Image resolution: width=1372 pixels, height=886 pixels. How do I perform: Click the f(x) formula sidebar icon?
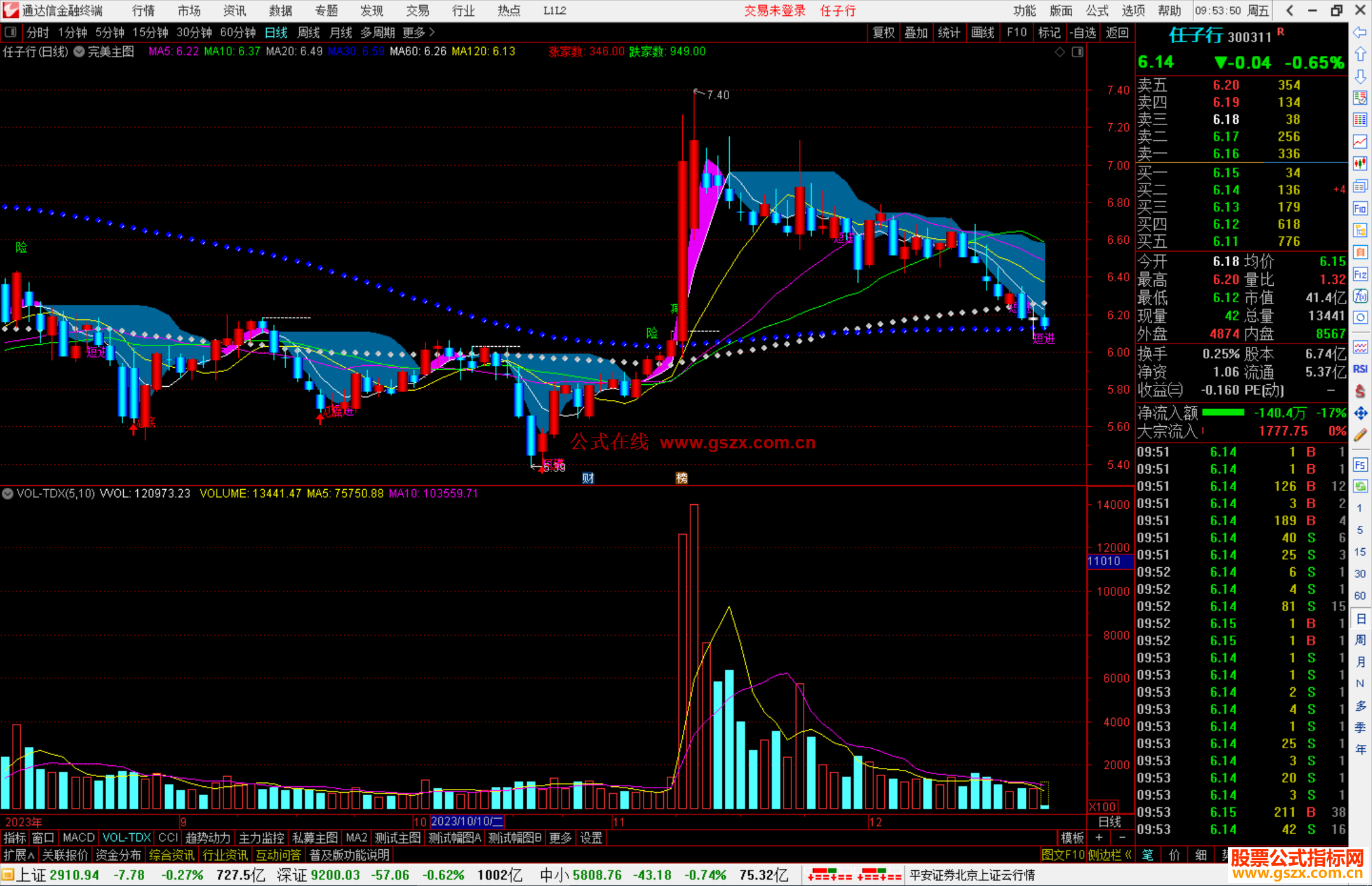coord(1360,297)
